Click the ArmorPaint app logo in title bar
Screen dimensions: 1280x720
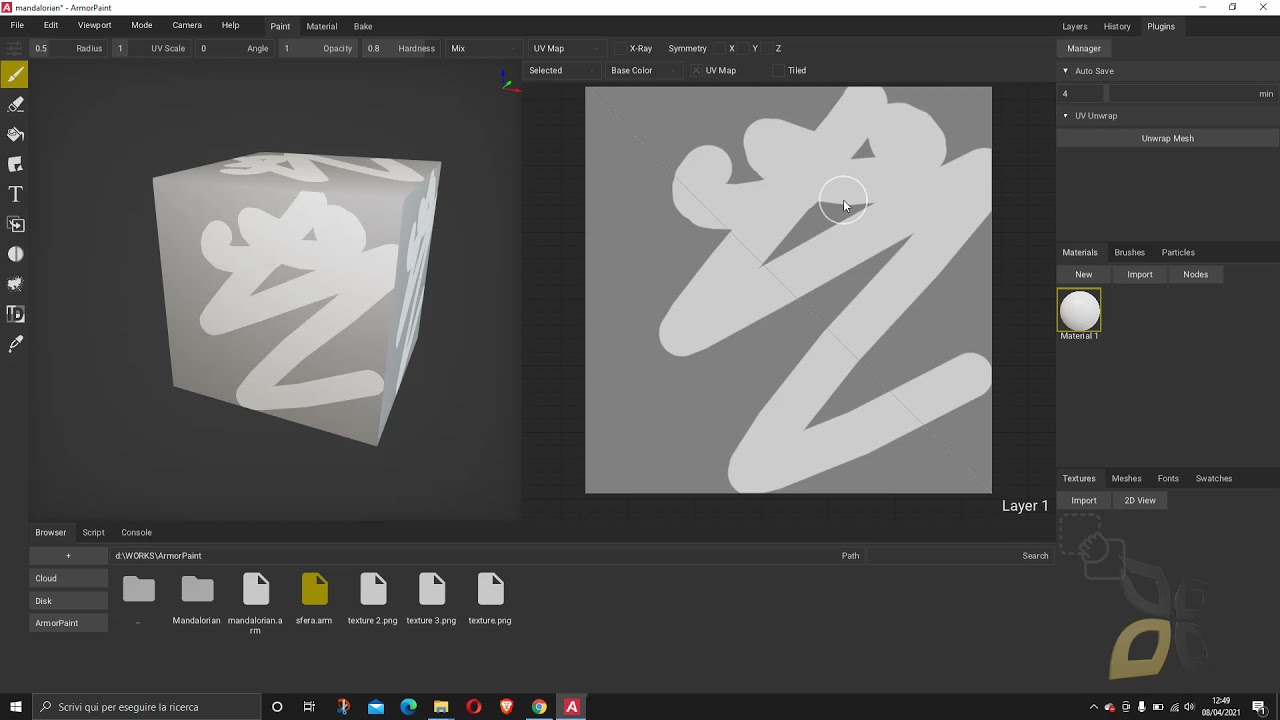coord(8,7)
